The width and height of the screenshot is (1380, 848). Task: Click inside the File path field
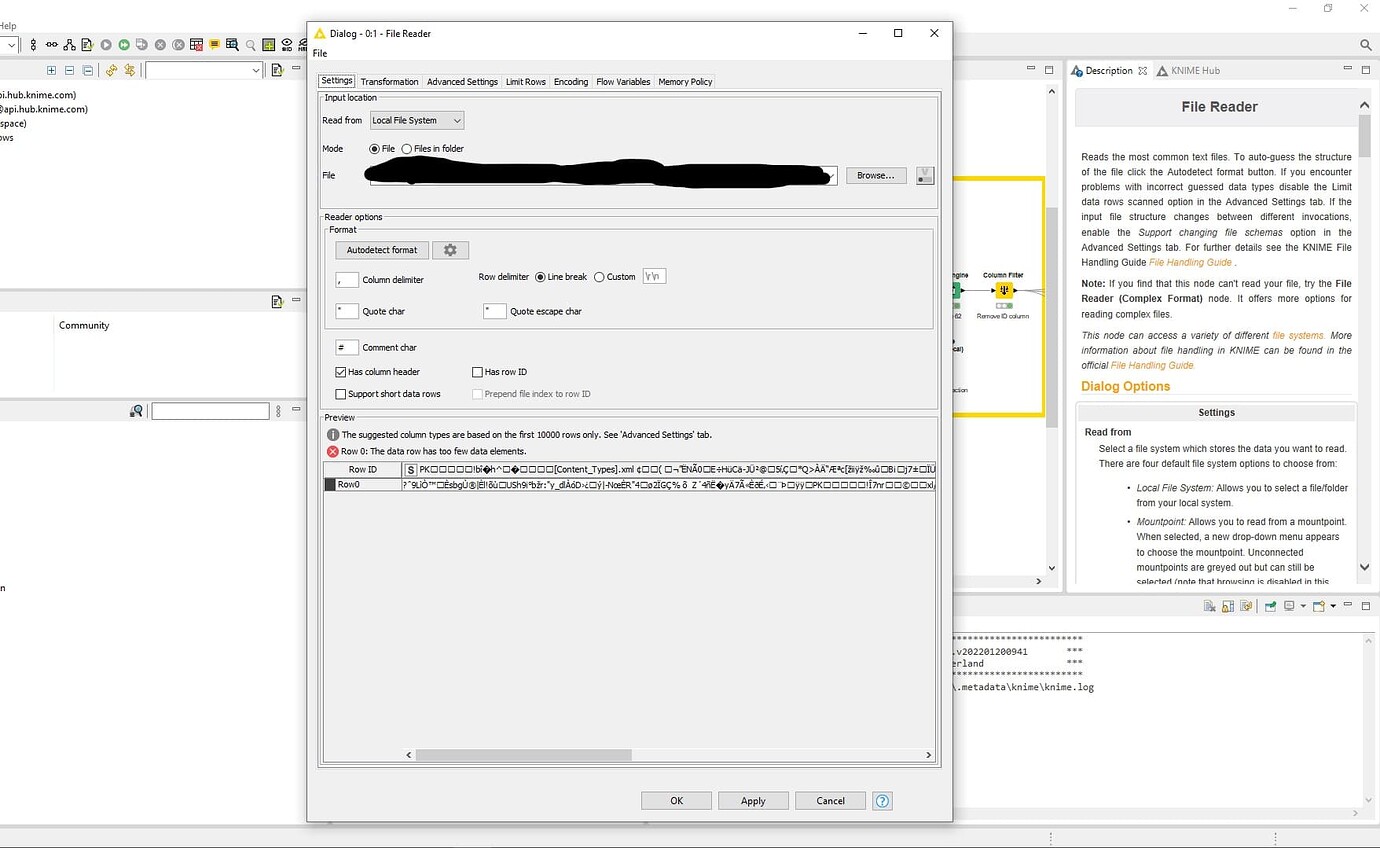pos(600,175)
